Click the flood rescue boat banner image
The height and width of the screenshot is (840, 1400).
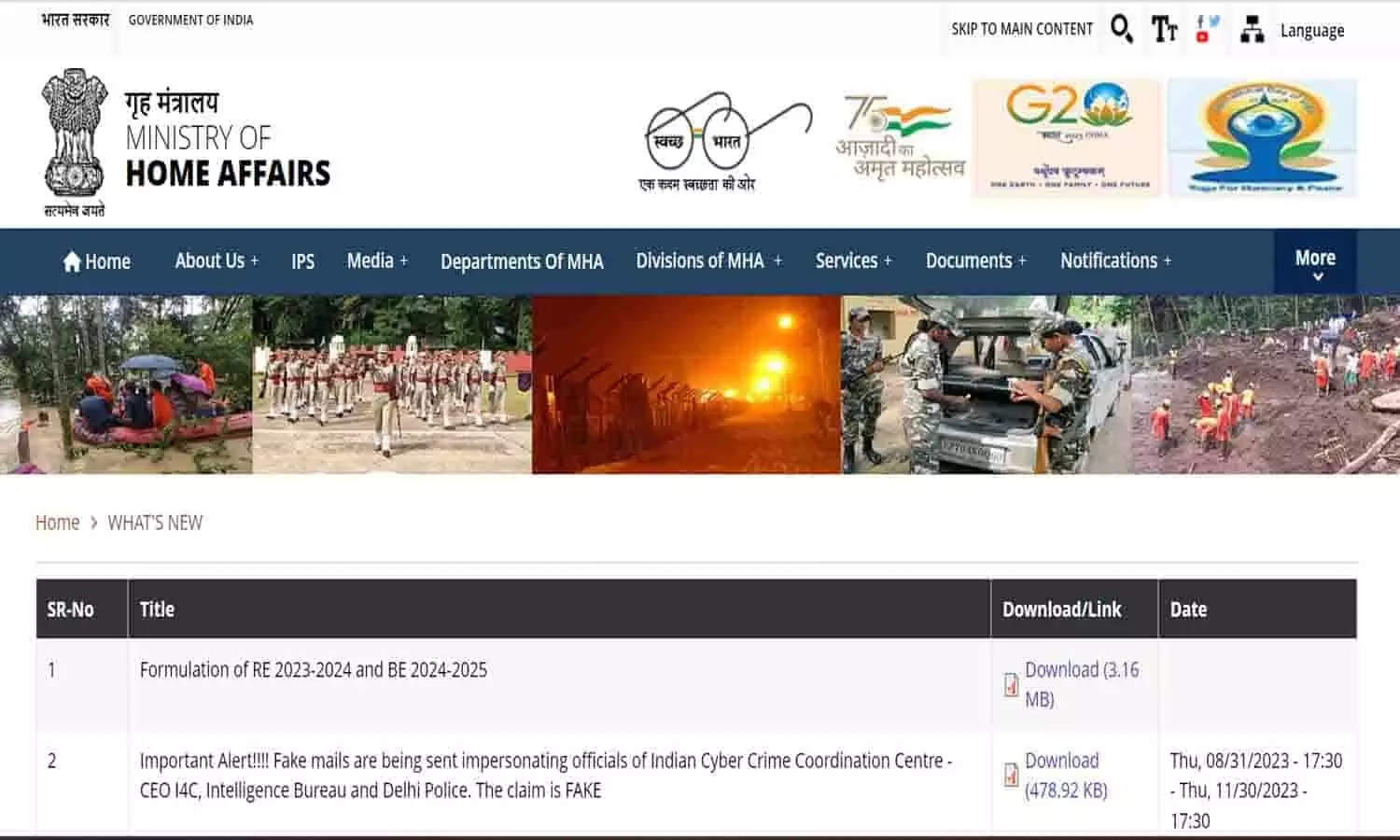[126, 385]
